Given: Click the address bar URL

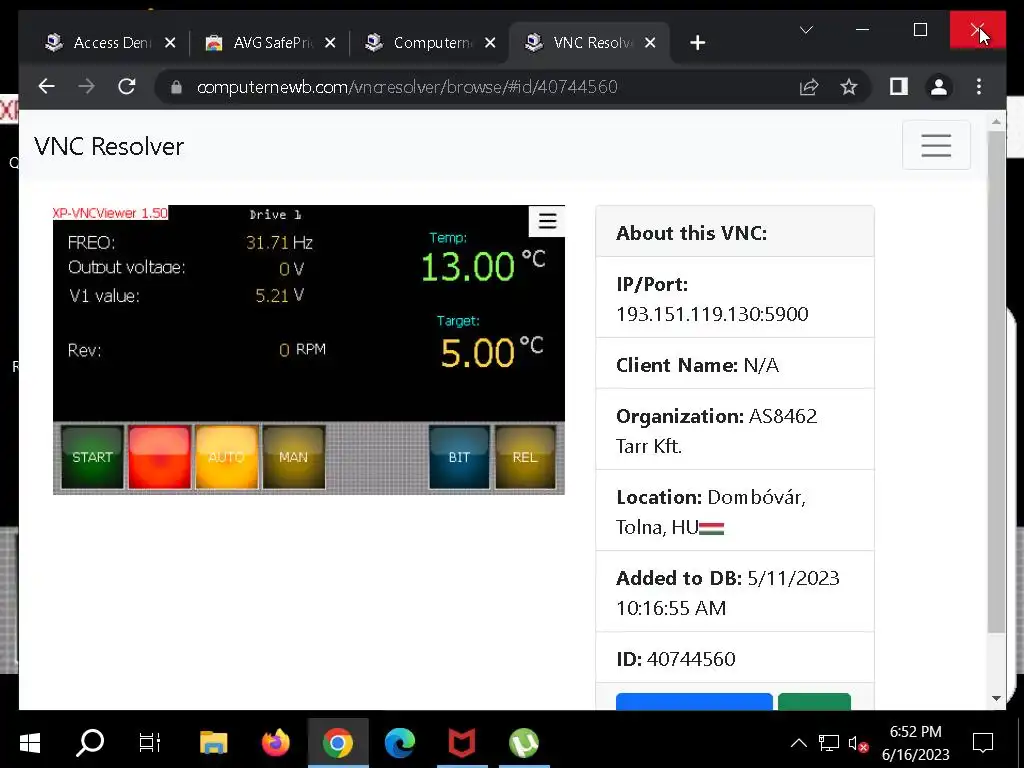Looking at the screenshot, I should click(x=407, y=87).
